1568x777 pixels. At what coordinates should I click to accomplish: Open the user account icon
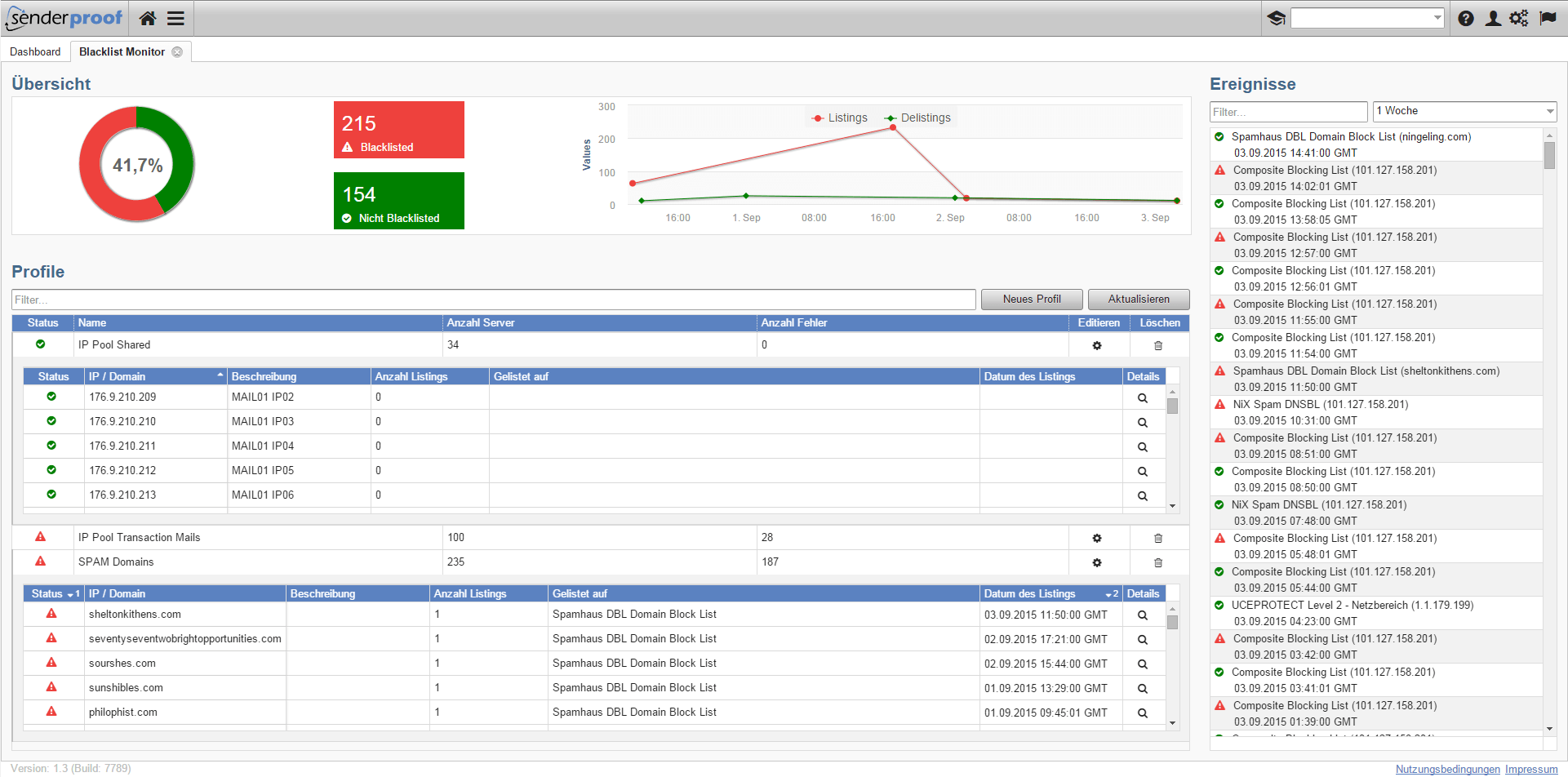coord(1493,18)
